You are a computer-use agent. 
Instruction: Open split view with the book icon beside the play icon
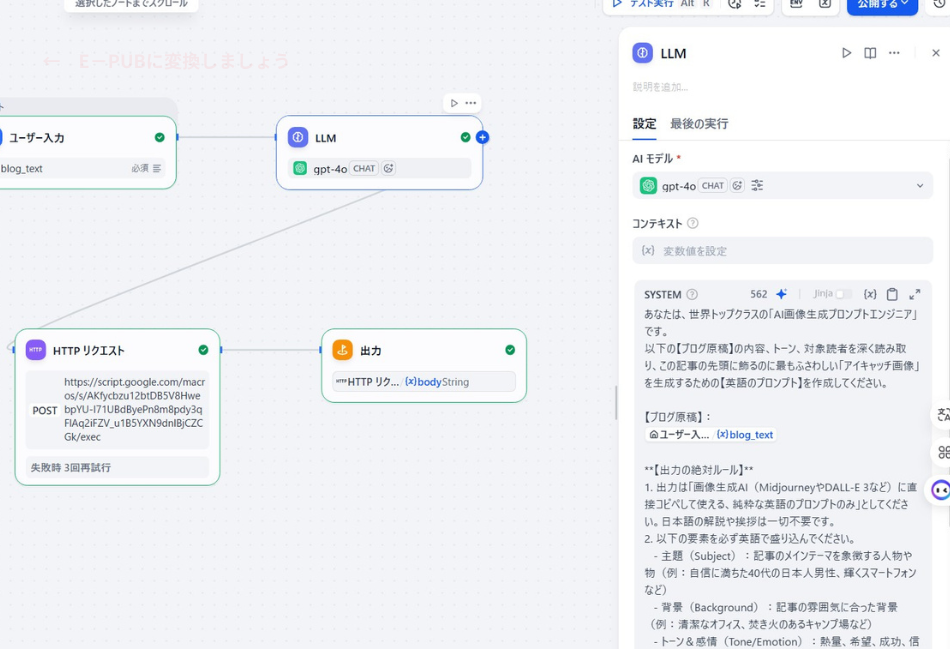click(868, 53)
